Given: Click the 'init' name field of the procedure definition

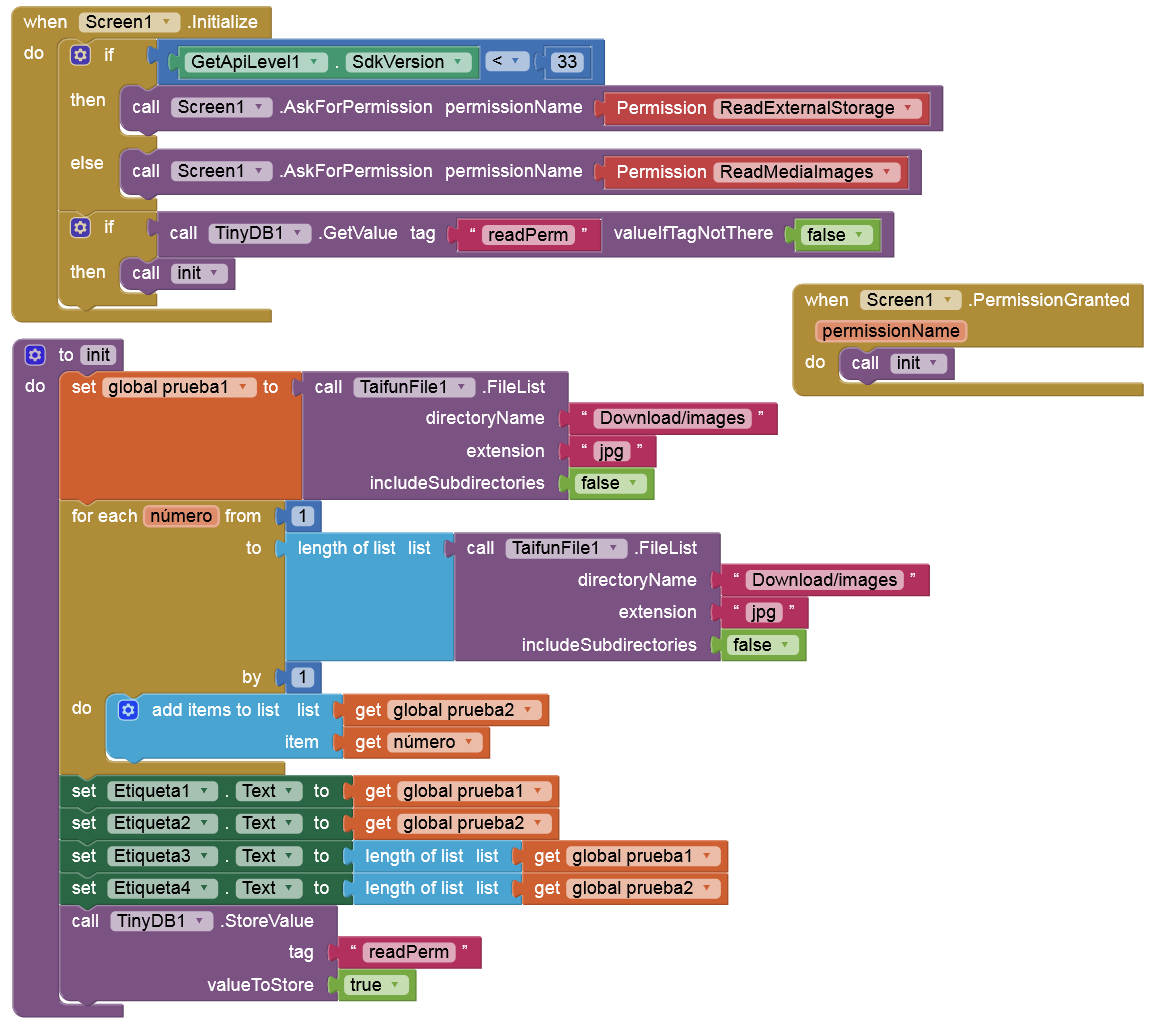Looking at the screenshot, I should tap(98, 355).
